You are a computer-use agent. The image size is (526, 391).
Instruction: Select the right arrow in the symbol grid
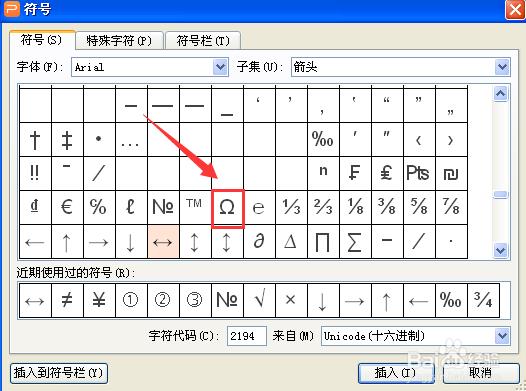click(x=99, y=242)
